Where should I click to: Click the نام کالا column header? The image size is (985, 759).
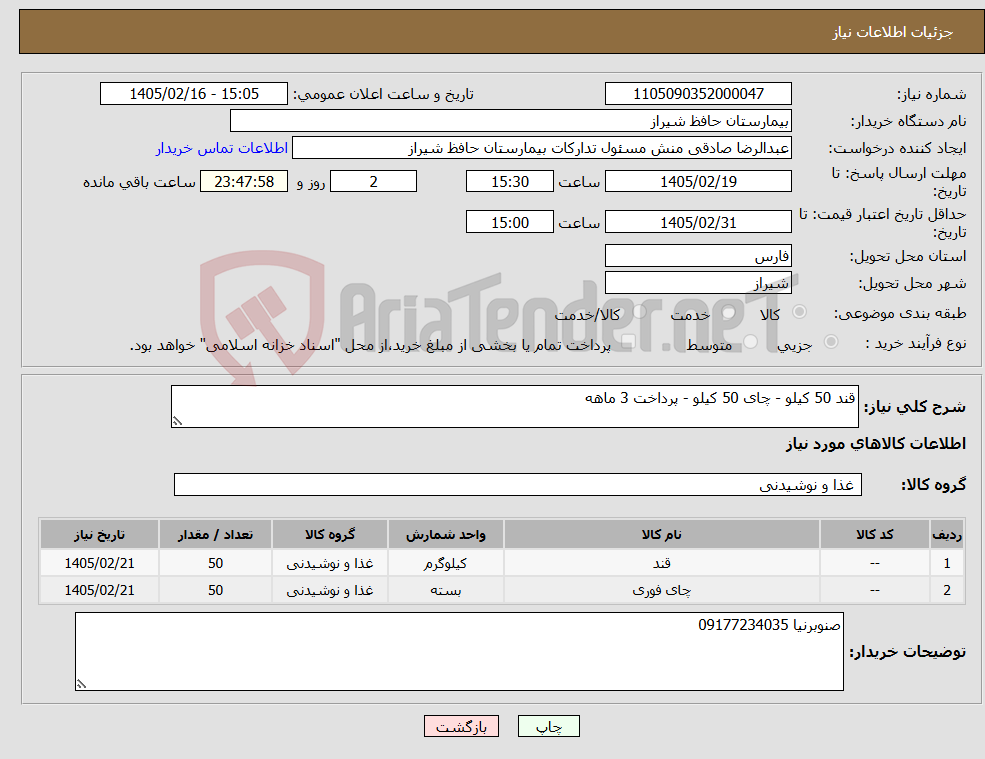(x=661, y=535)
